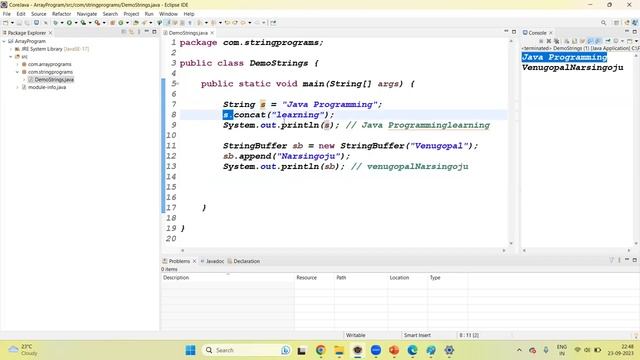Screen dimensions: 640x360
Task: Maximize the Problems panel
Action: 635,260
